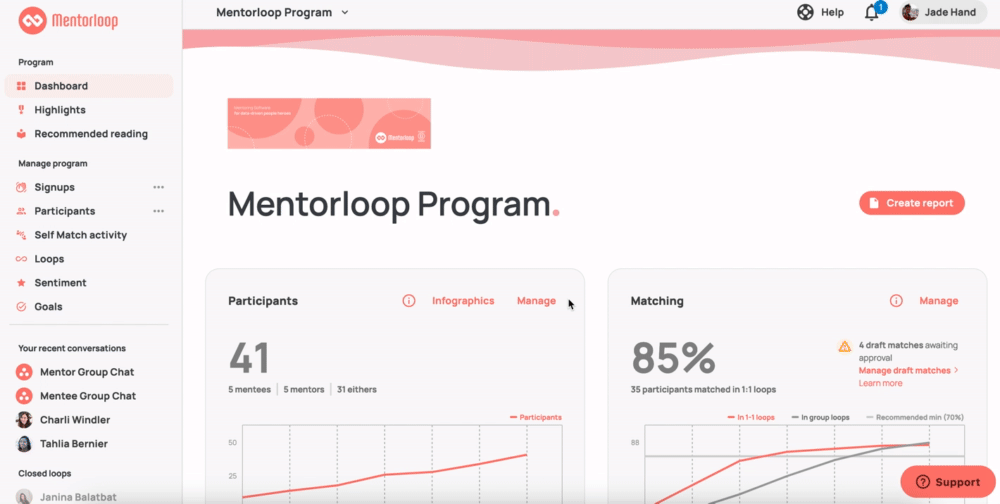This screenshot has width=1000, height=504.
Task: Click Tahlia Bernier's avatar photo
Action: tap(24, 443)
